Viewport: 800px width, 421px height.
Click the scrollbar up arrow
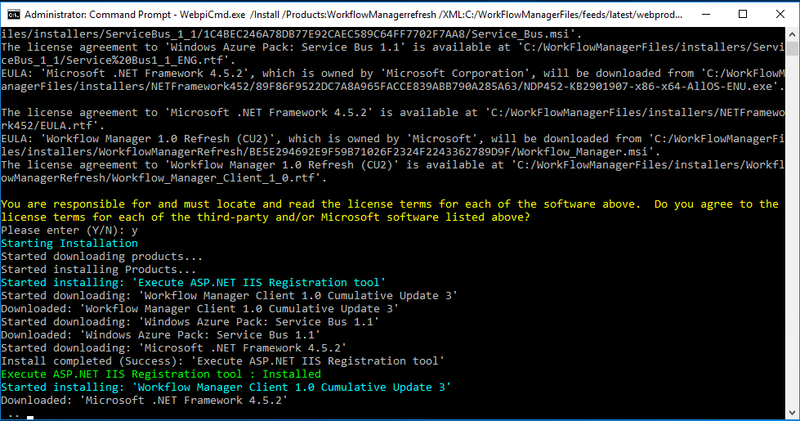792,35
